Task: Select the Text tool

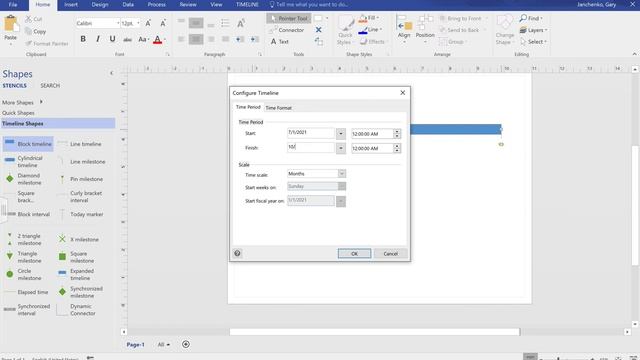Action: [279, 42]
